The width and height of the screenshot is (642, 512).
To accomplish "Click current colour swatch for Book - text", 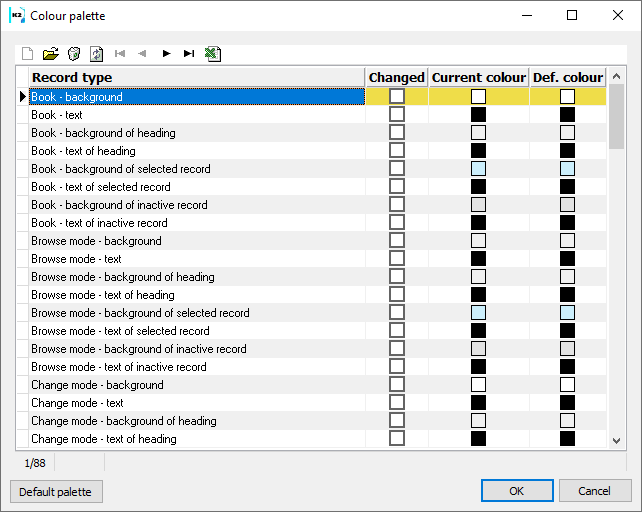I will [478, 114].
